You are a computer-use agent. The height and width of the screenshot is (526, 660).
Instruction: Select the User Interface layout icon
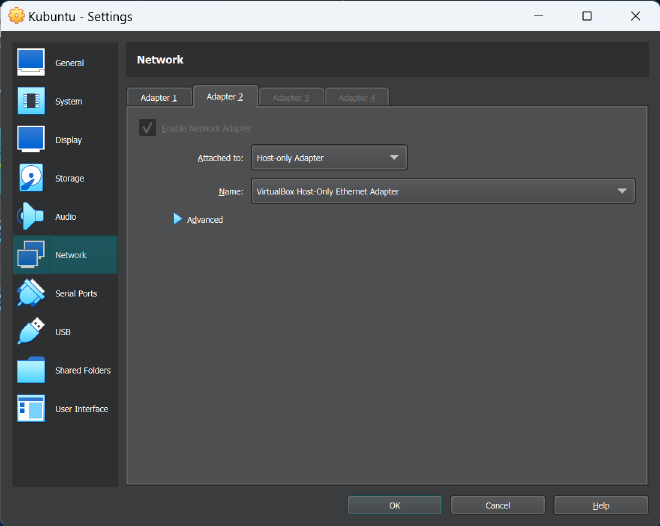pyautogui.click(x=31, y=409)
